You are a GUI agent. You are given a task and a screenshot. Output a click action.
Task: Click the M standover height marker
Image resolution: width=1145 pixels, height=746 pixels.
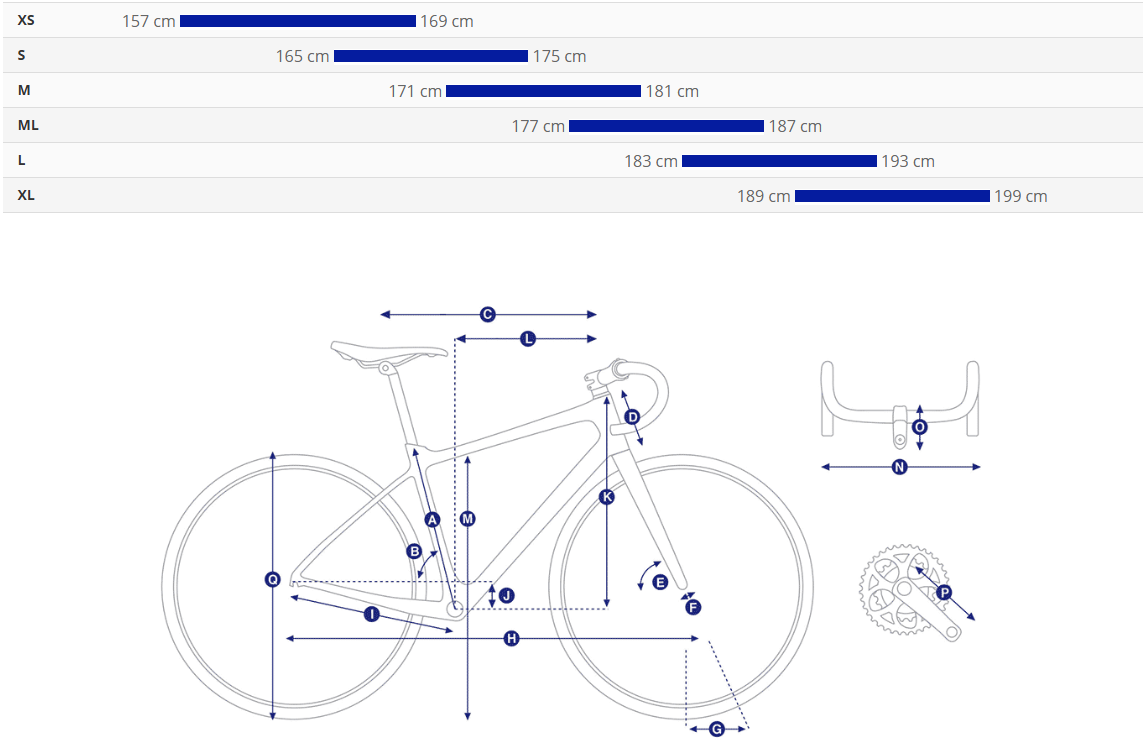(x=467, y=518)
